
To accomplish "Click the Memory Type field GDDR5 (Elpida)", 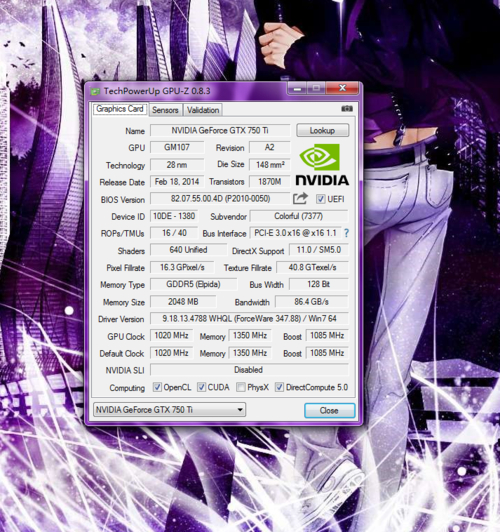I will (193, 284).
